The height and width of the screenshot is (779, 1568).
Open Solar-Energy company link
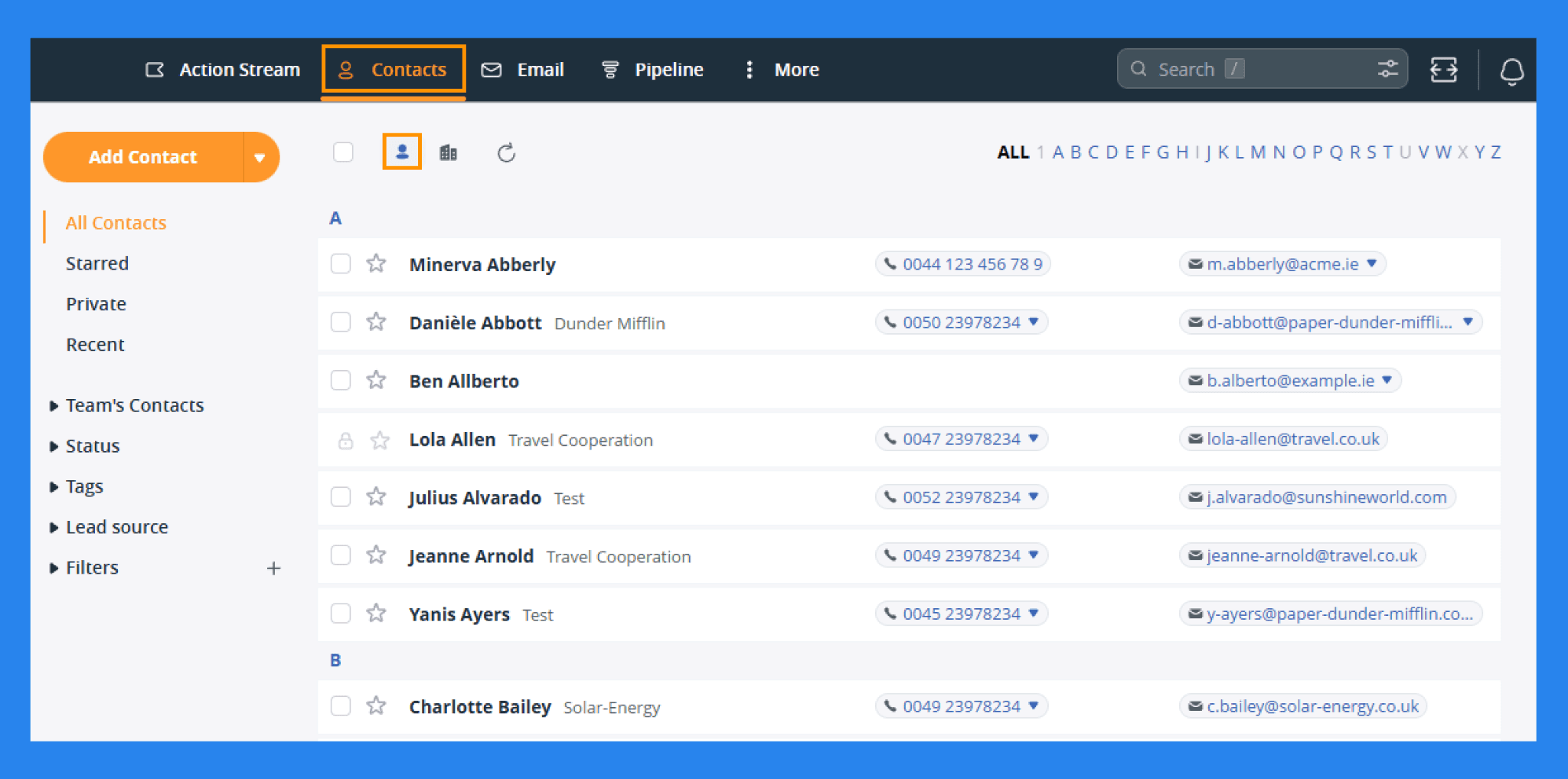[612, 707]
